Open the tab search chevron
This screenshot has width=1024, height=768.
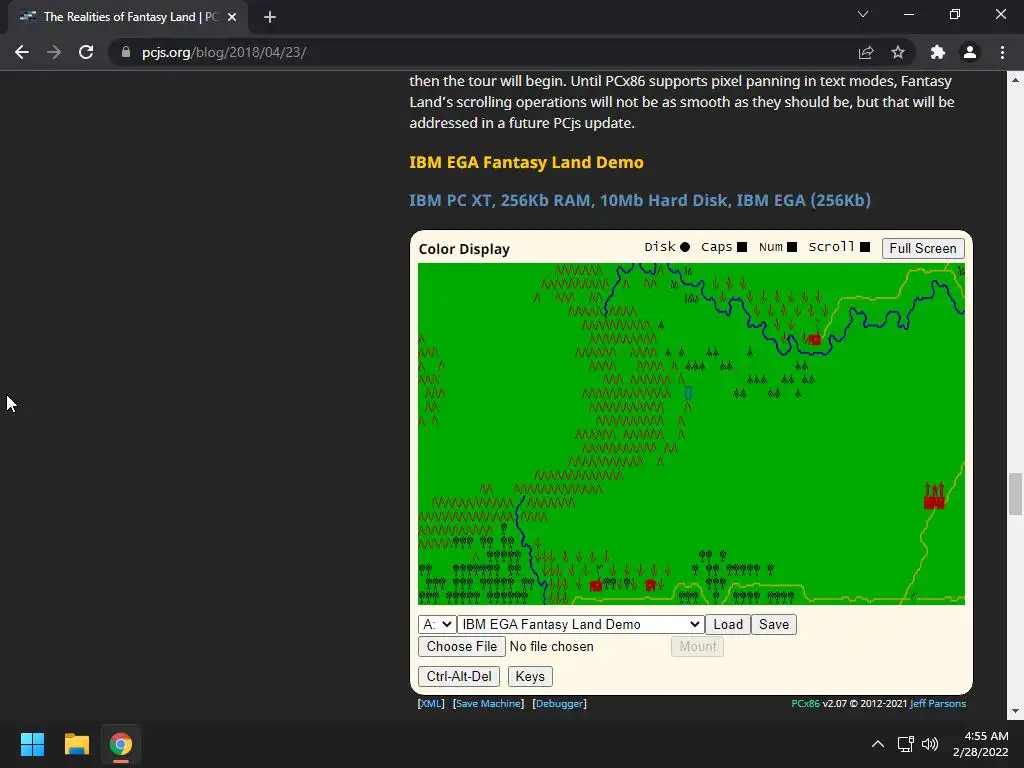[863, 14]
